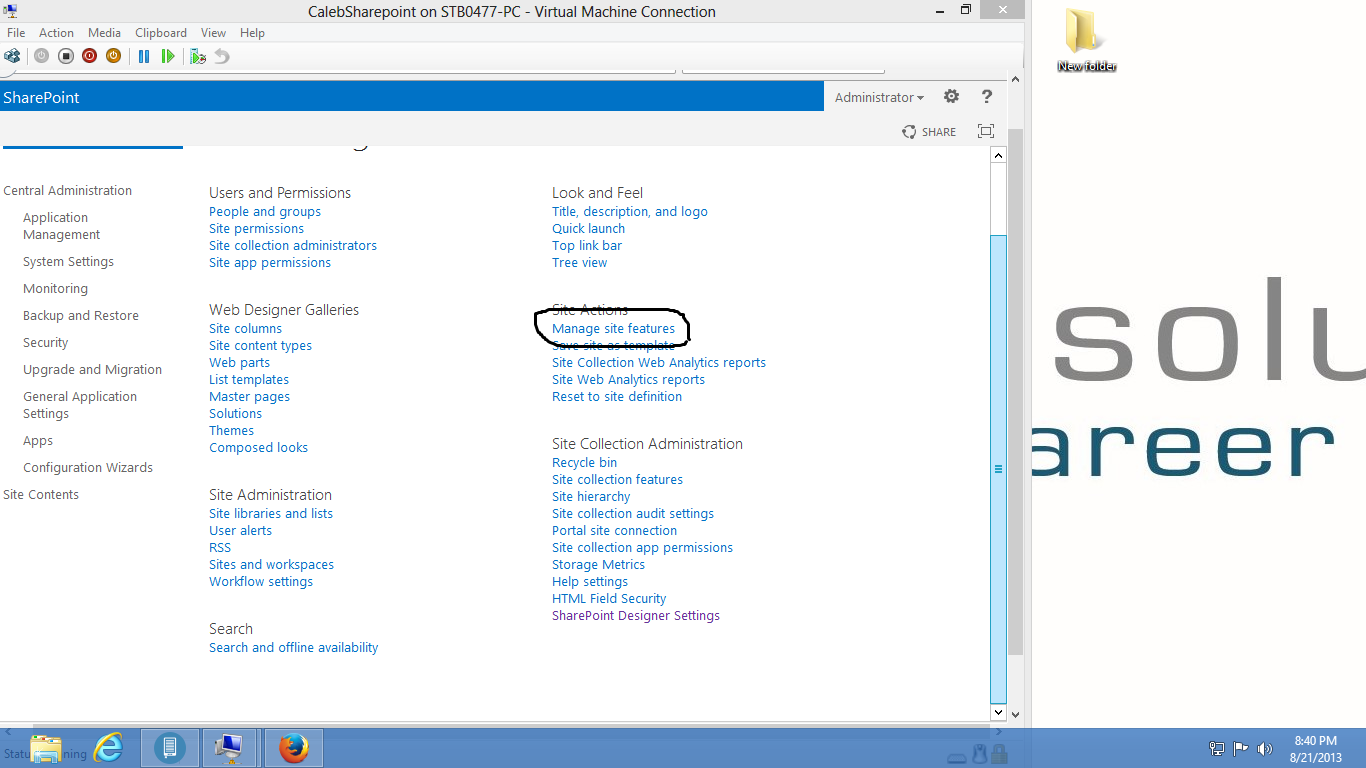Open Configuration Wizards in sidebar

click(x=88, y=468)
